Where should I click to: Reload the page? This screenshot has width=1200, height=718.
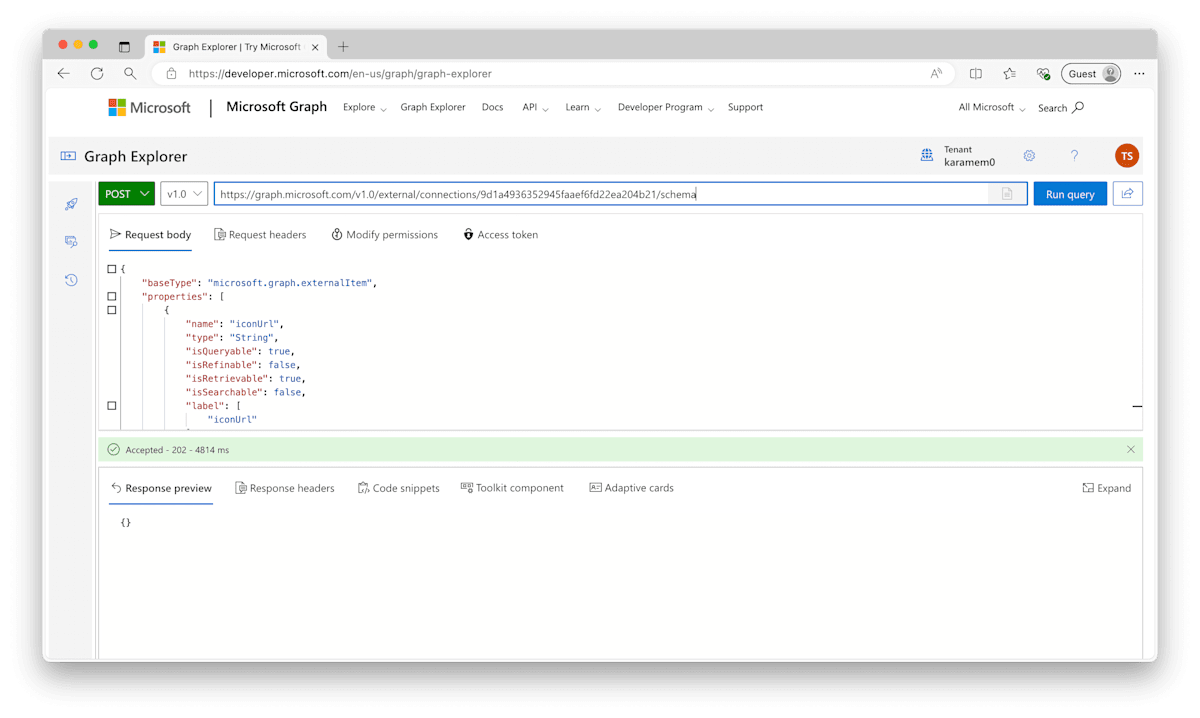tap(97, 73)
